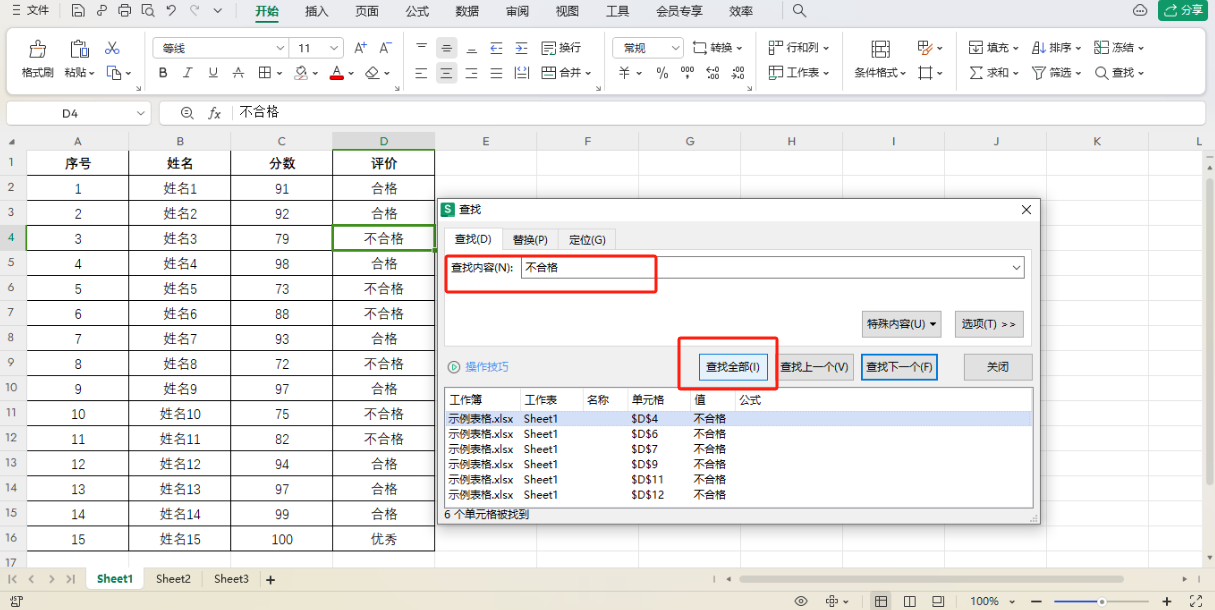Switch to the Sheet2 worksheet tab
Image resolution: width=1215 pixels, height=610 pixels.
(x=173, y=579)
